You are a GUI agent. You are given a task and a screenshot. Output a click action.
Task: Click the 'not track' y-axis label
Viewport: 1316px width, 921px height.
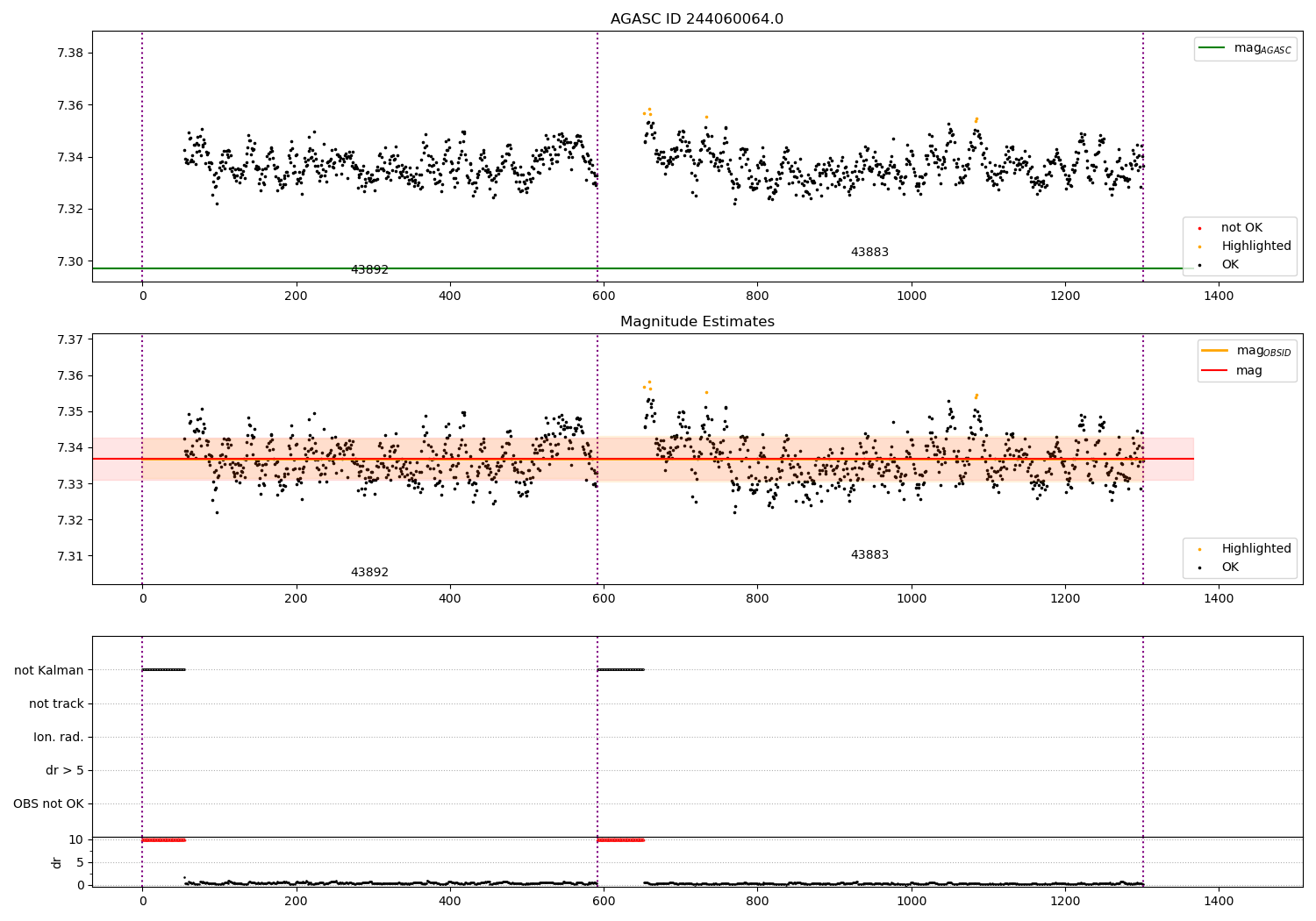point(56,704)
